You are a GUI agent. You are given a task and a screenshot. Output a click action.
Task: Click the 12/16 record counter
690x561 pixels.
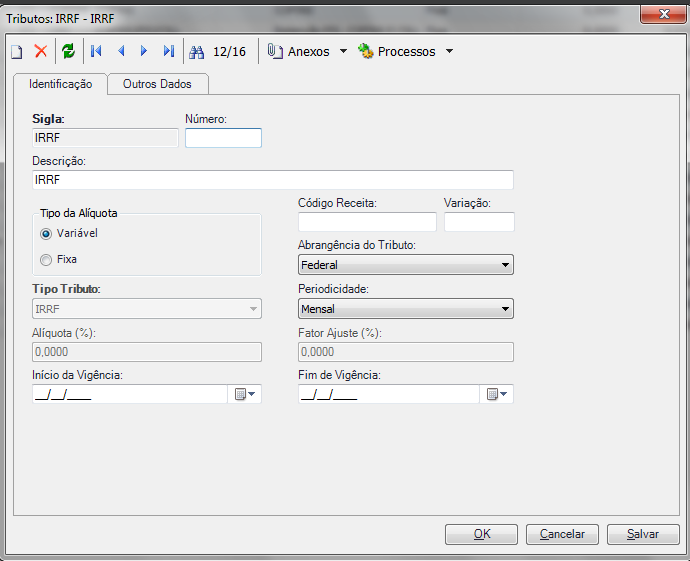(229, 51)
